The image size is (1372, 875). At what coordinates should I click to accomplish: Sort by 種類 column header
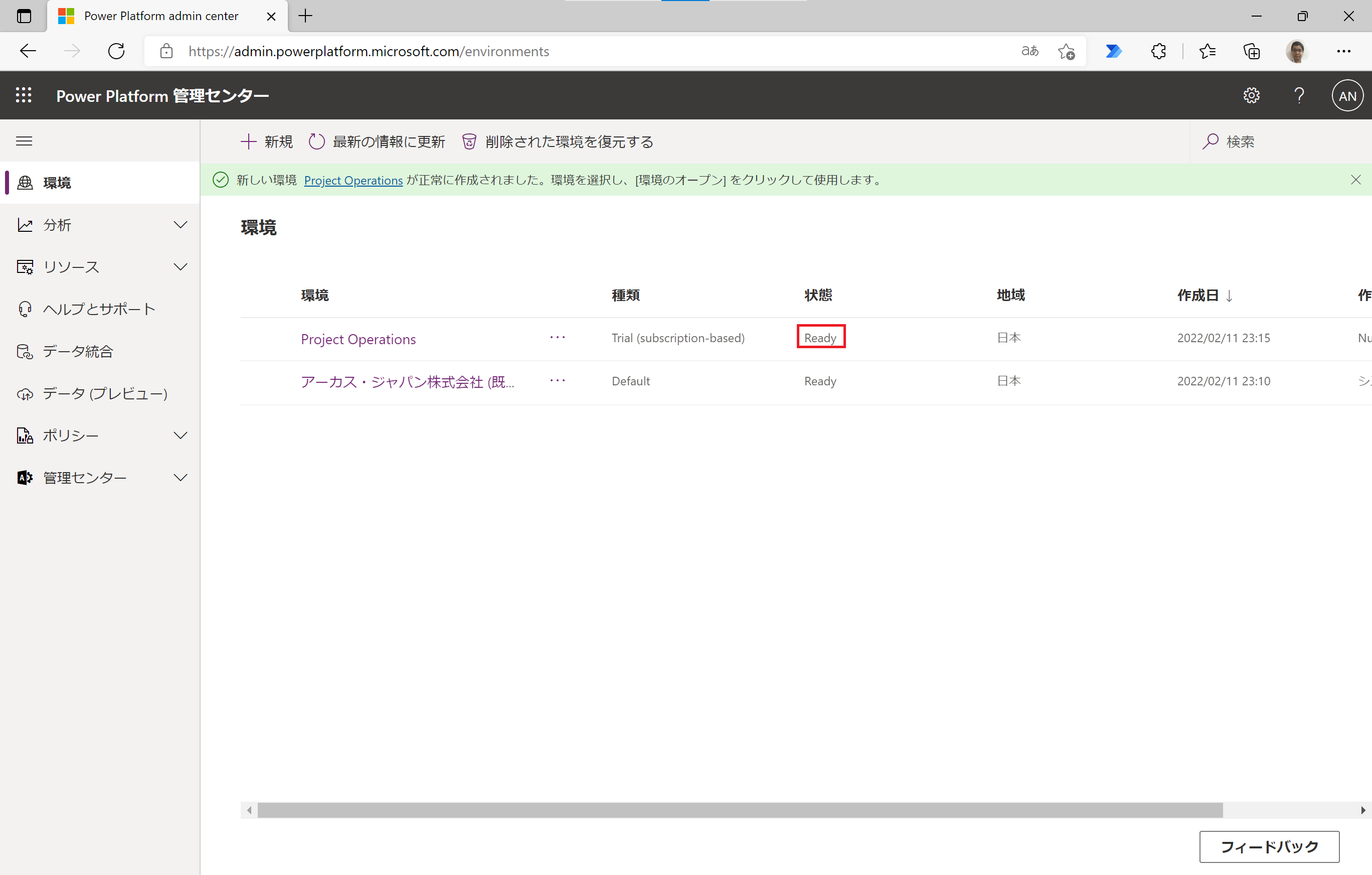pos(626,296)
